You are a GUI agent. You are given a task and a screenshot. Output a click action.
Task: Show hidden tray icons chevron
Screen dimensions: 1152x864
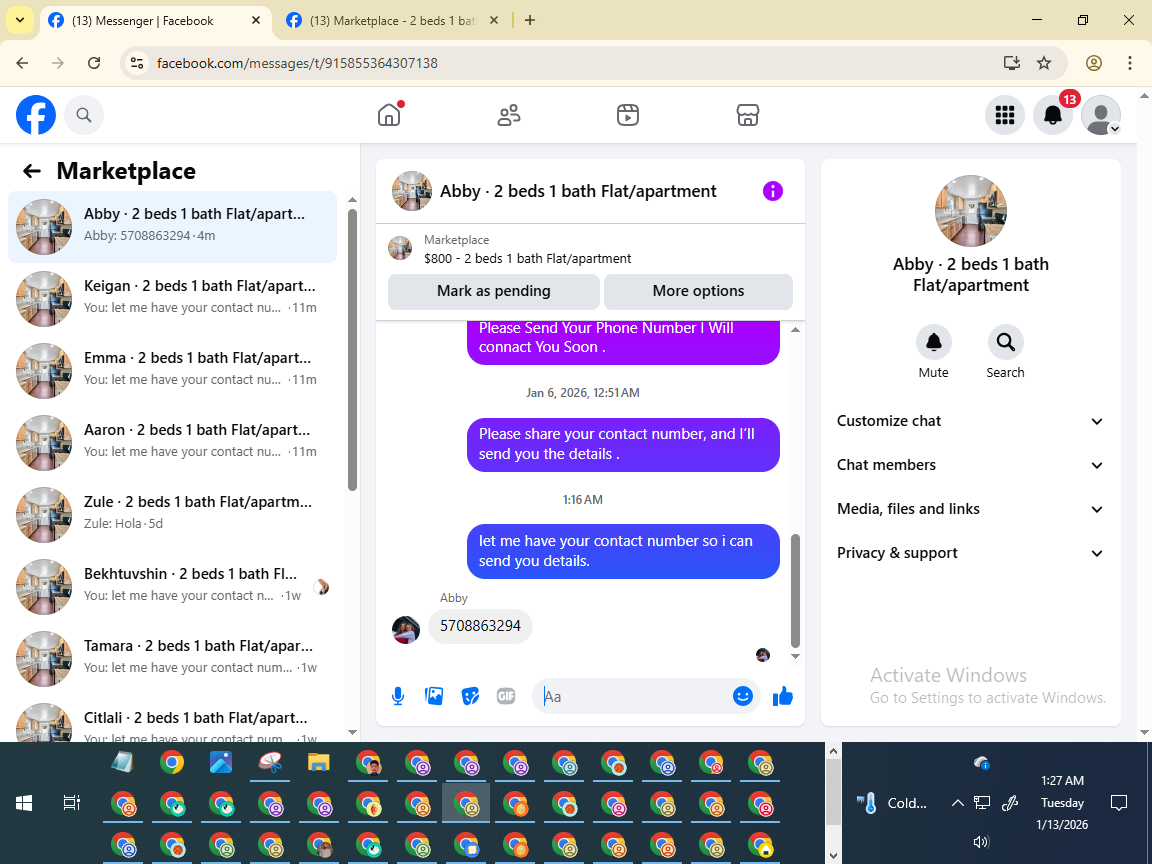(957, 803)
